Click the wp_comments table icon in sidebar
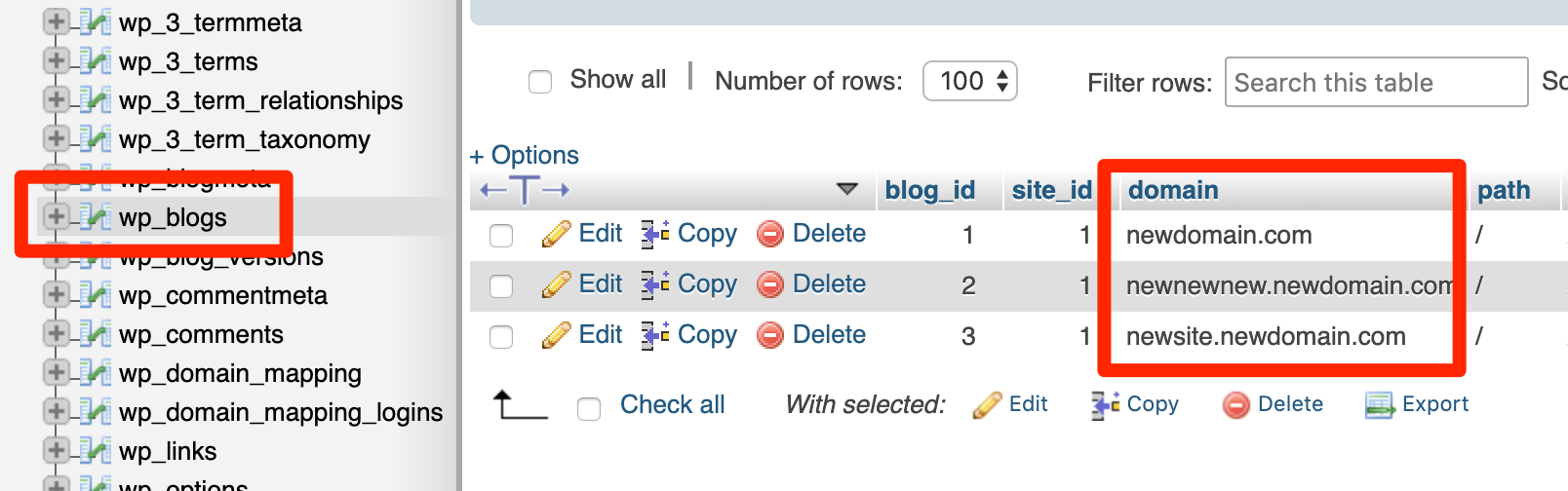Image resolution: width=1568 pixels, height=491 pixels. (x=96, y=334)
